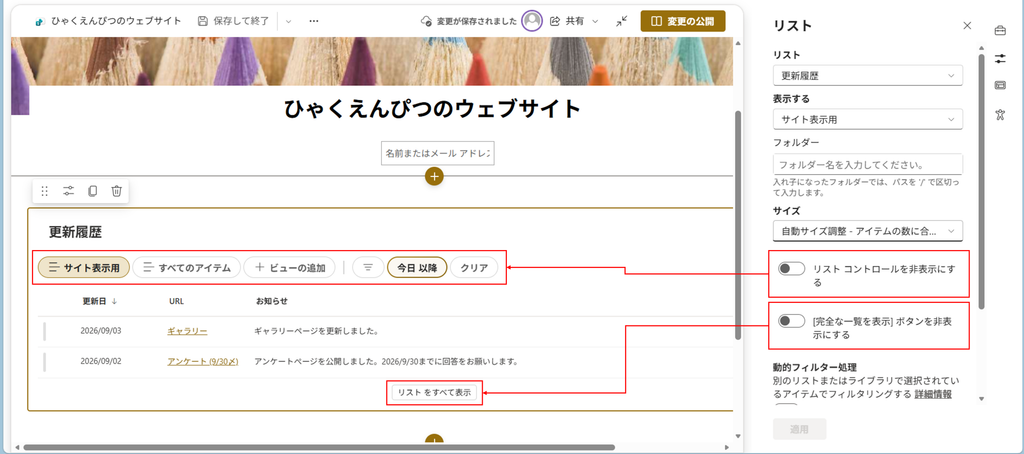The image size is (1024, 454).
Task: Click the クリア filter button
Action: coord(474,267)
